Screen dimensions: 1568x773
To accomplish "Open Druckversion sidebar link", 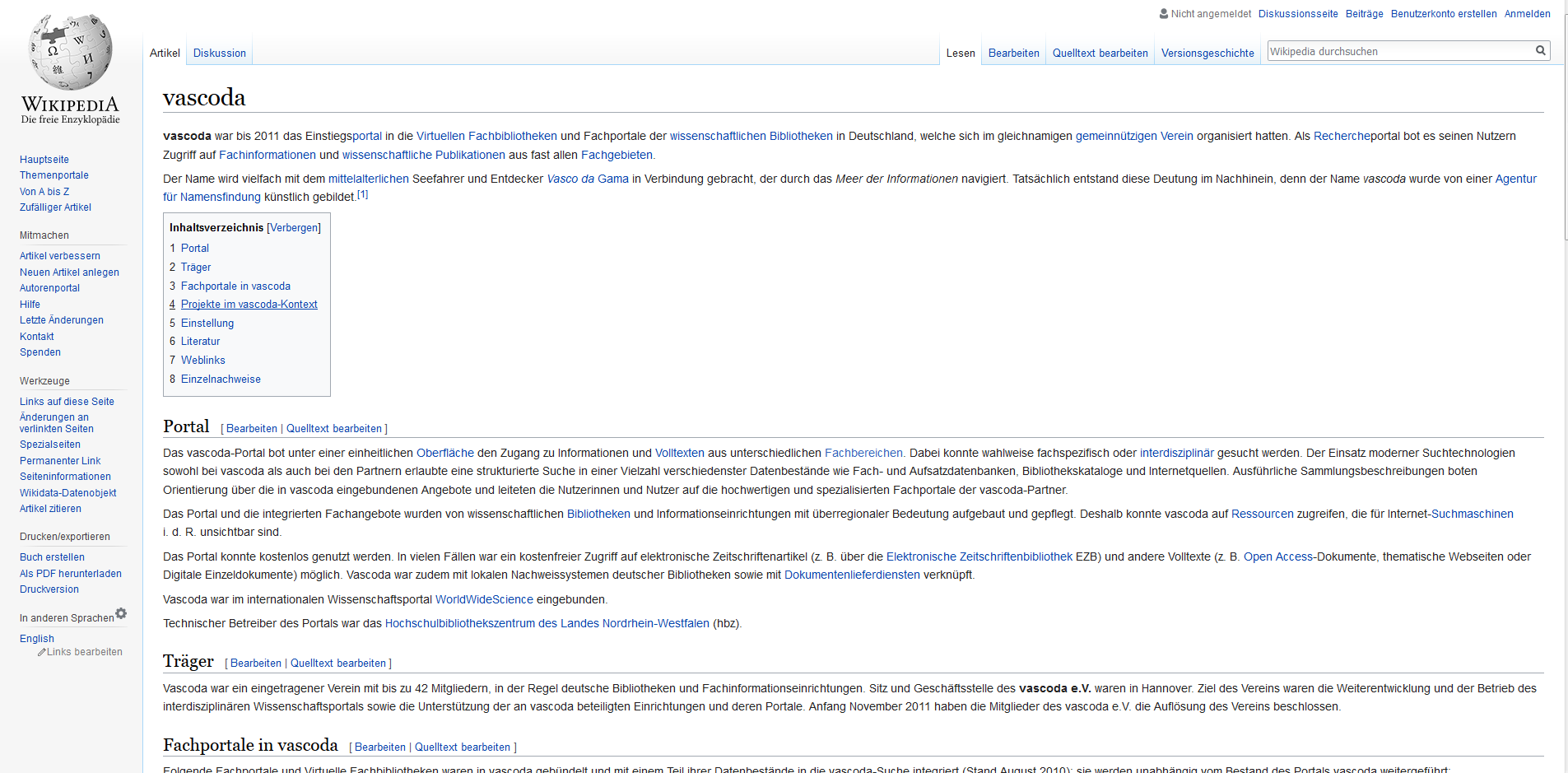I will 49,589.
